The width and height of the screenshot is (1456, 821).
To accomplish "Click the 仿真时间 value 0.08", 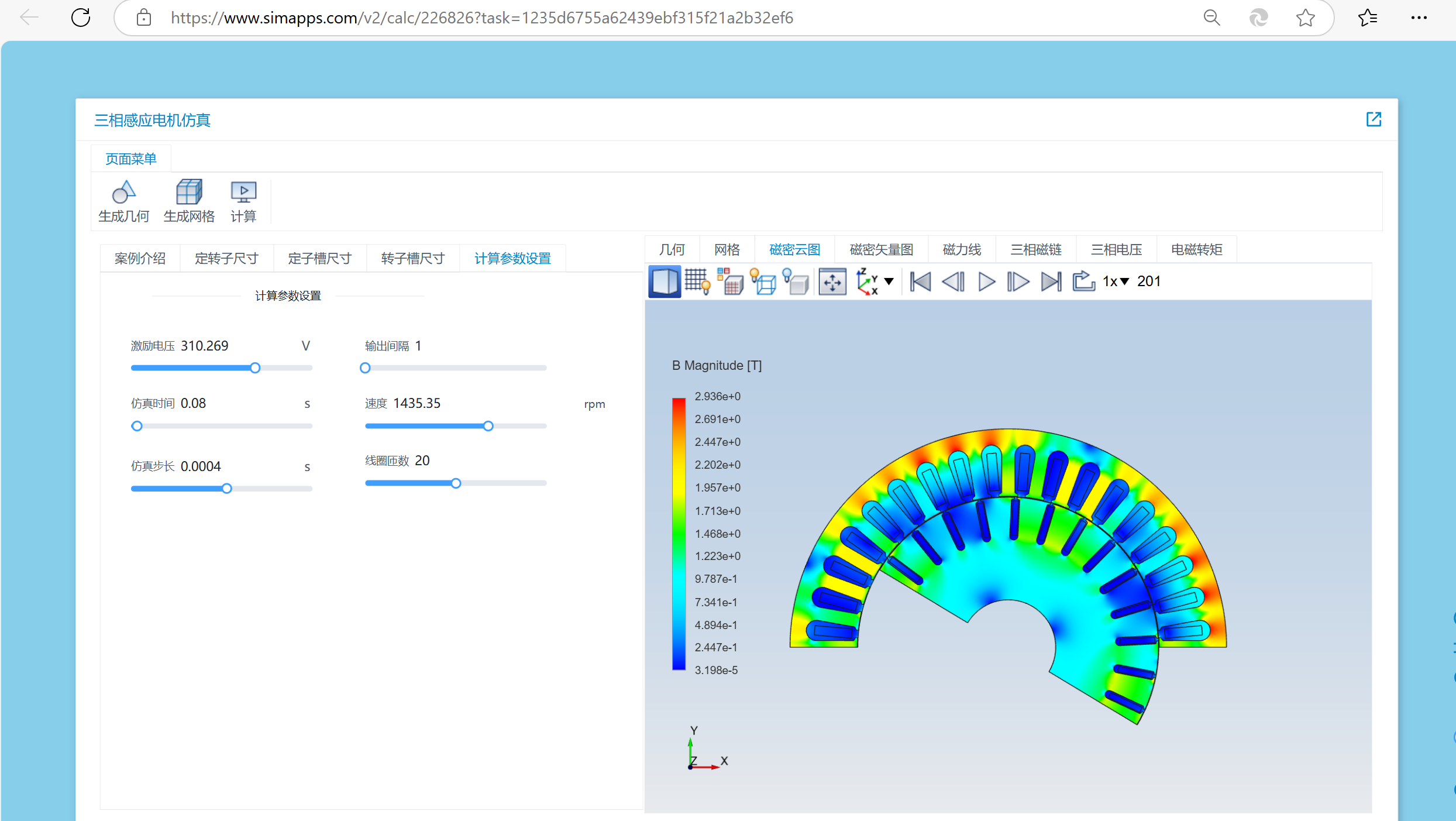I will coord(194,403).
